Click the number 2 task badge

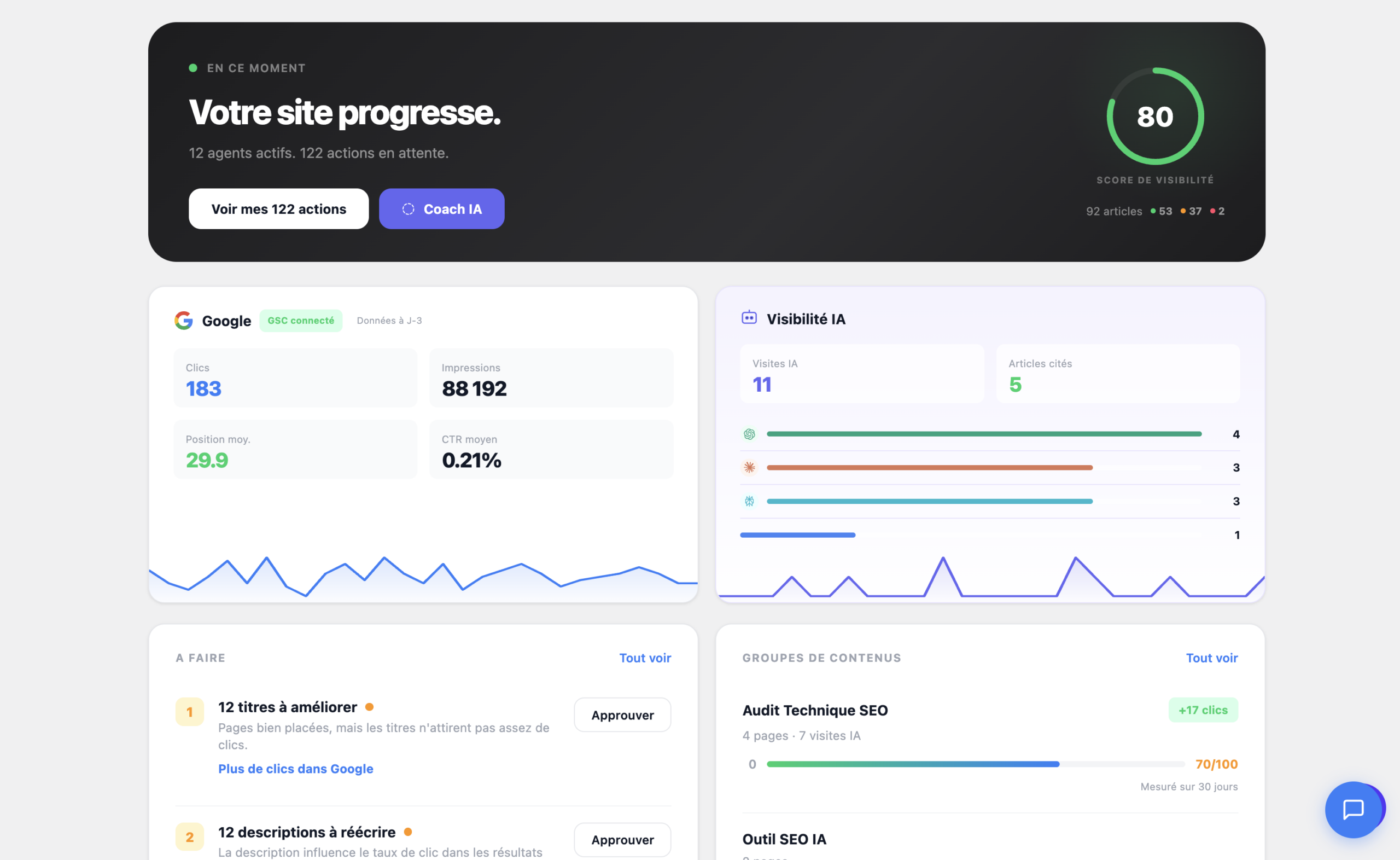(x=189, y=836)
